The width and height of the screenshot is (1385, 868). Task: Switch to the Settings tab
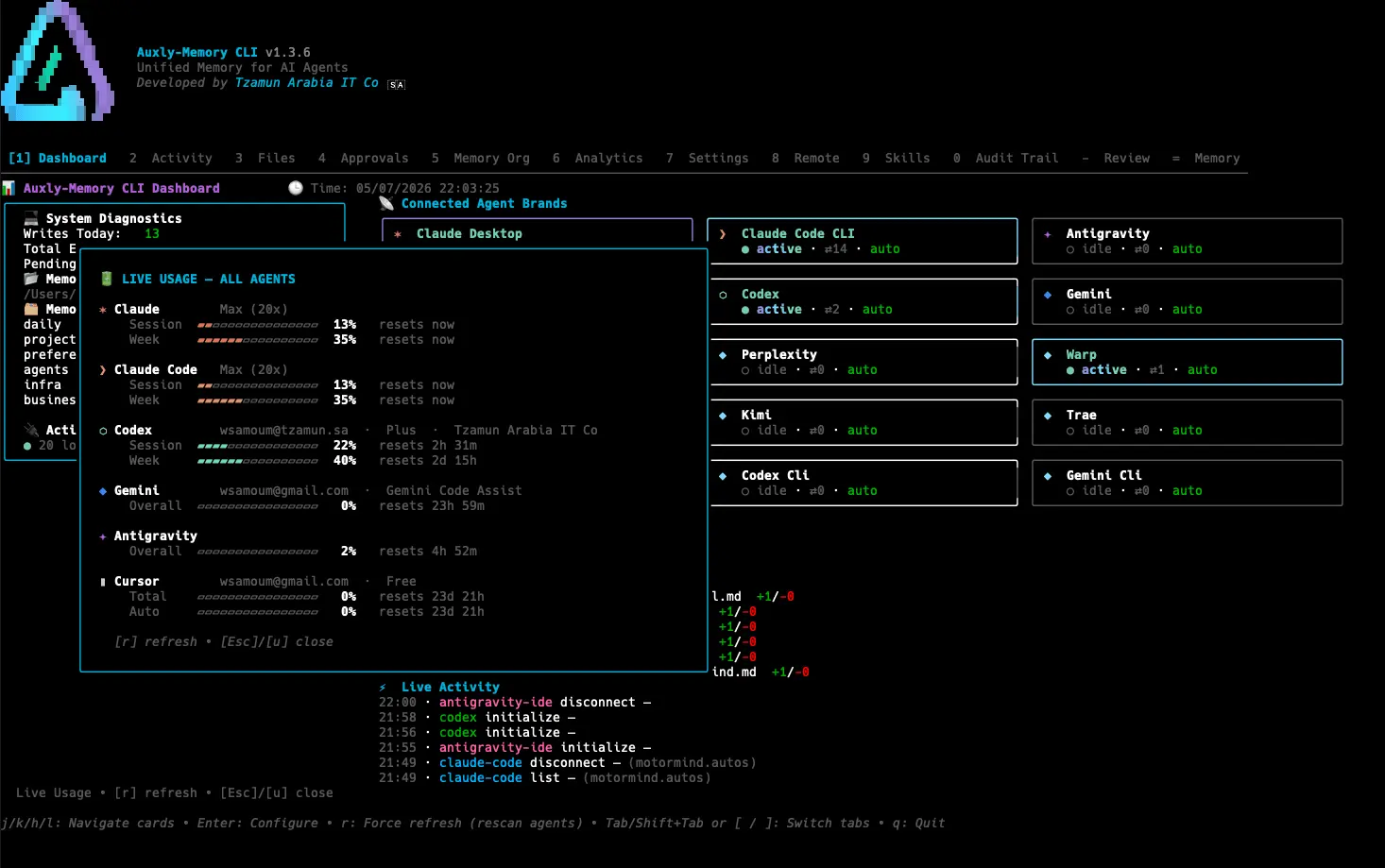click(708, 159)
